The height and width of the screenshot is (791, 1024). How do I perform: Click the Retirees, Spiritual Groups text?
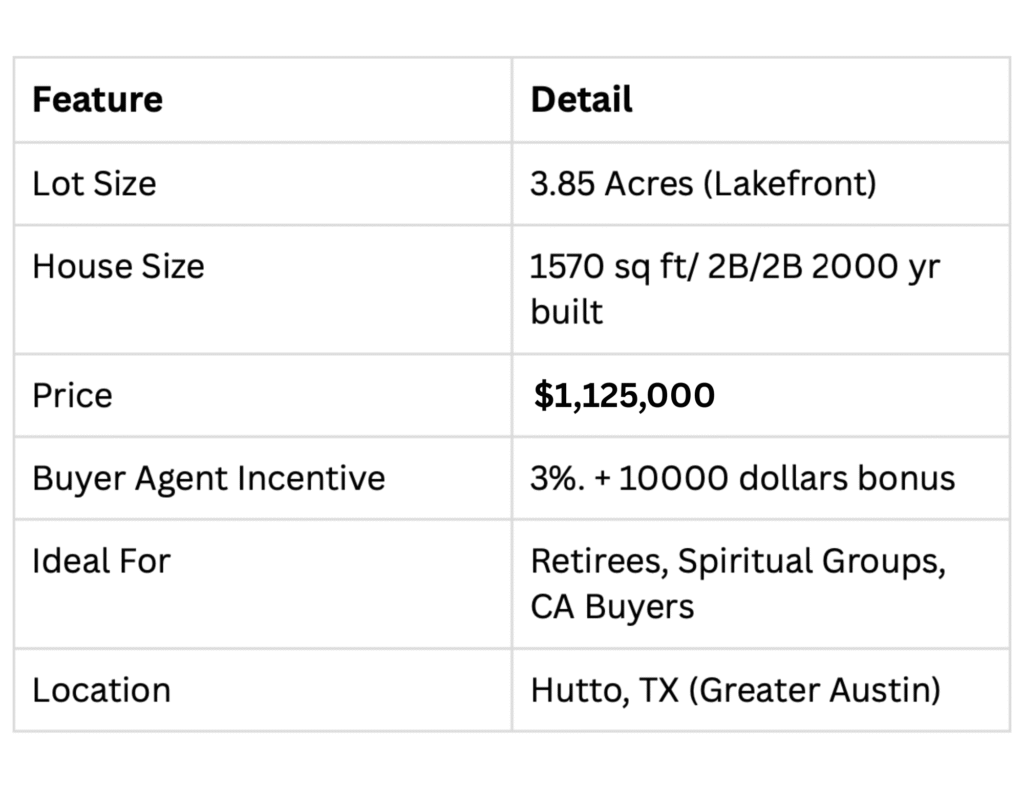coord(738,562)
